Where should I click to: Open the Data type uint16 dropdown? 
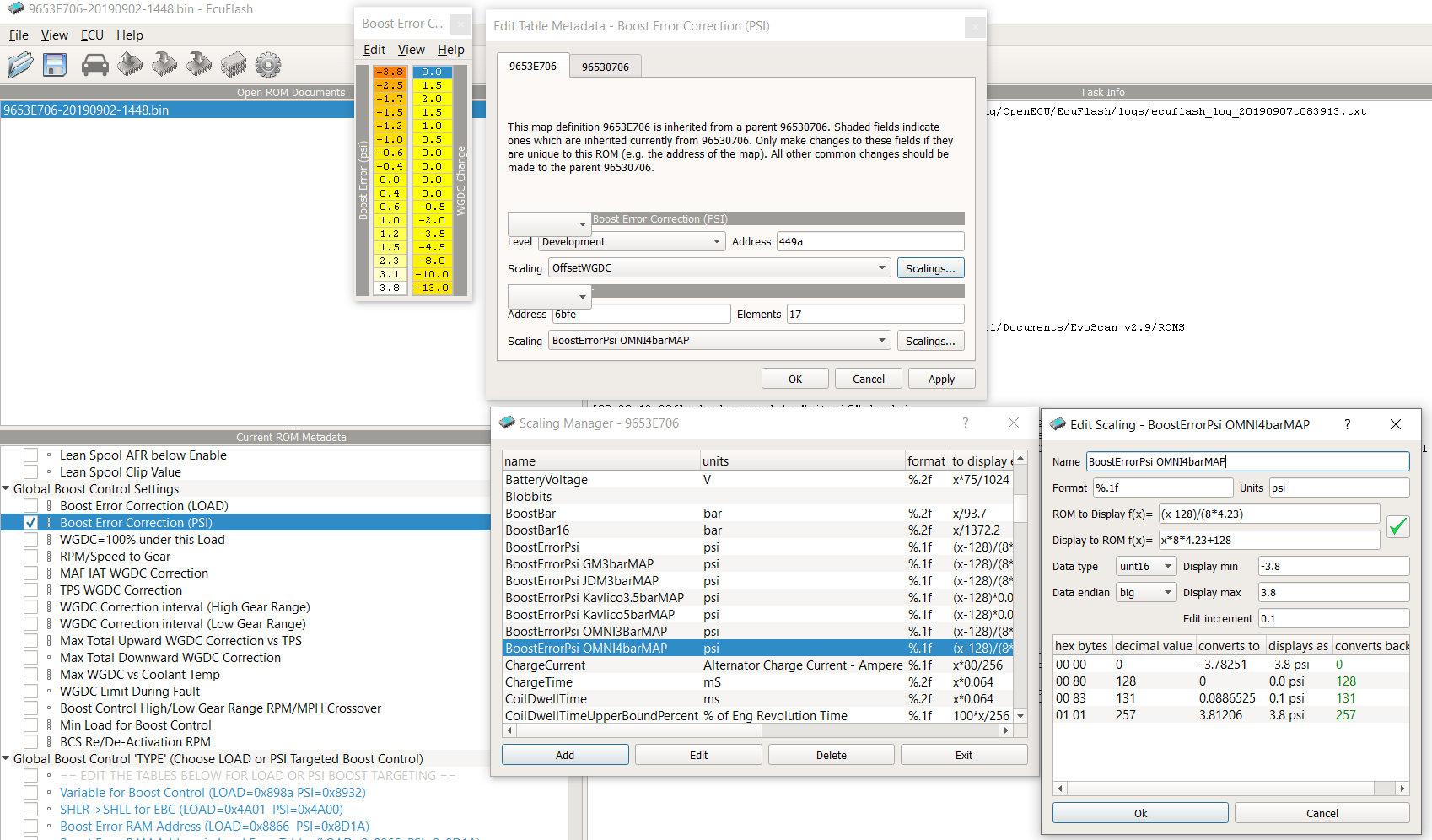1145,567
